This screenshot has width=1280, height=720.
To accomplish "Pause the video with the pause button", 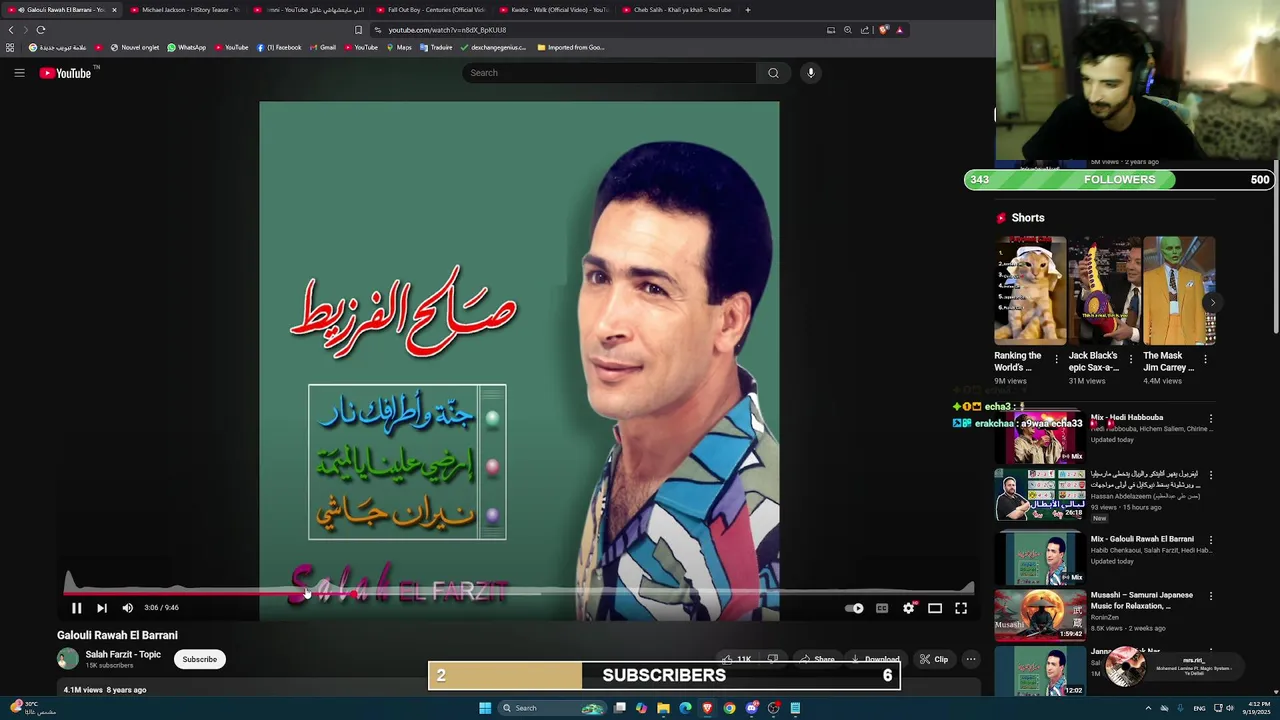I will (x=76, y=608).
